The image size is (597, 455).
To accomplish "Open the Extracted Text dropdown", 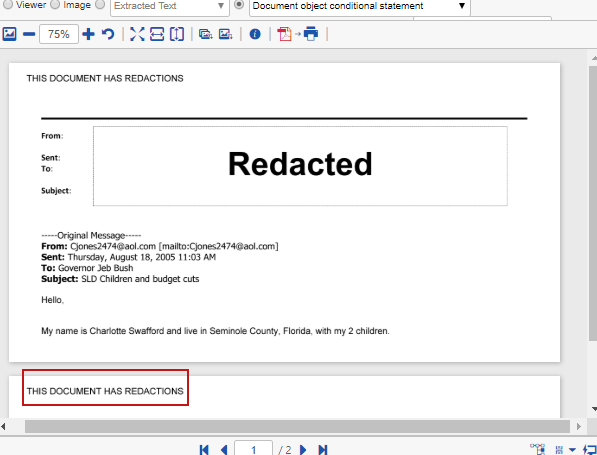I will tap(170, 6).
